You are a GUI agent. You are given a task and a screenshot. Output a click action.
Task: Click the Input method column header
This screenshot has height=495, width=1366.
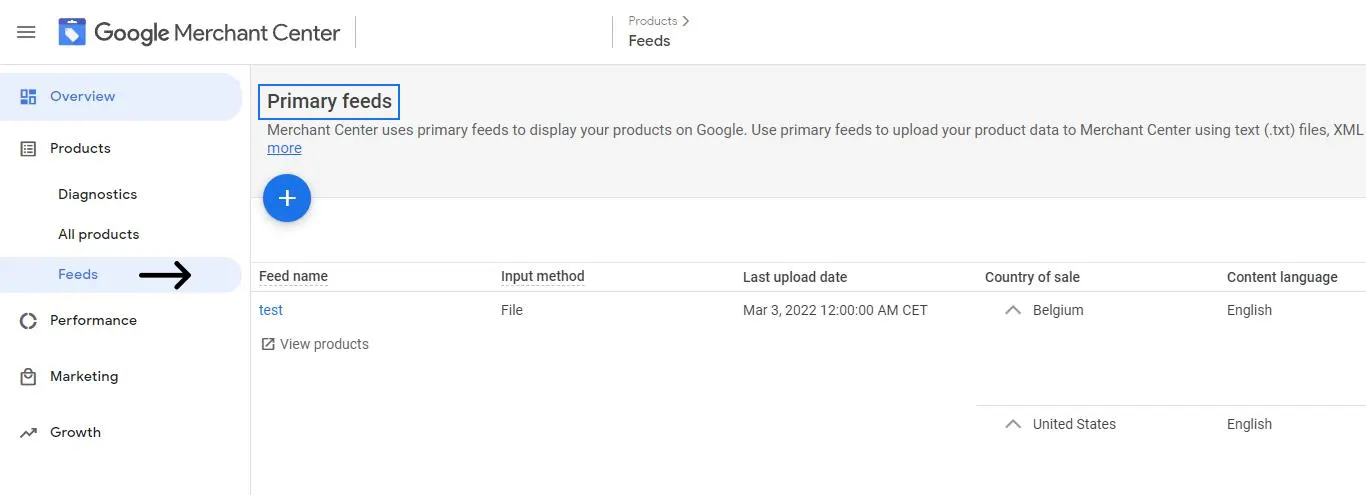pos(542,277)
